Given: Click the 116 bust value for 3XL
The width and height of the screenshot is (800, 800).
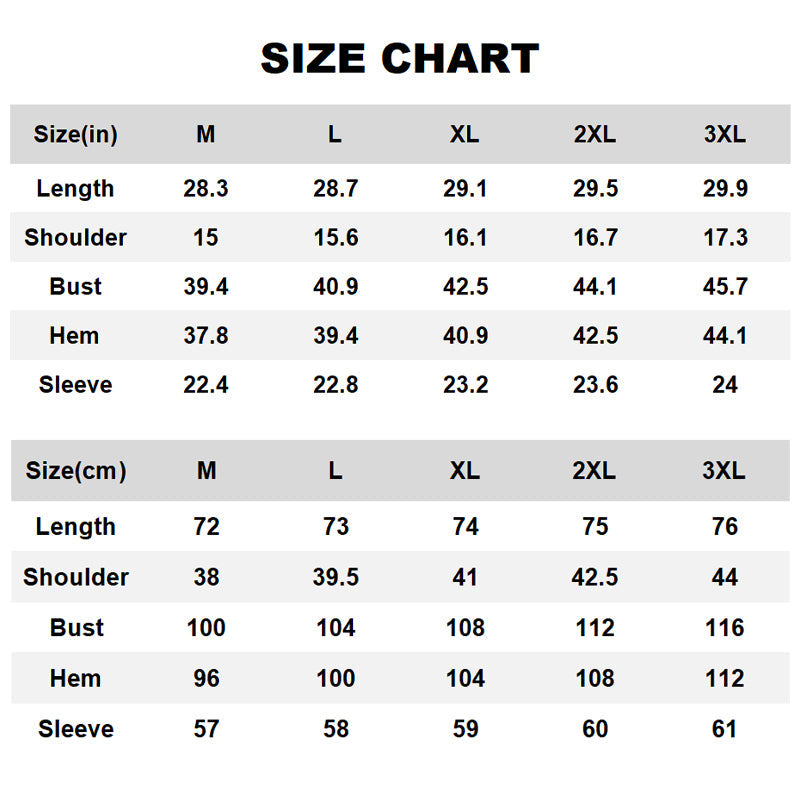Looking at the screenshot, I should pos(725,627).
